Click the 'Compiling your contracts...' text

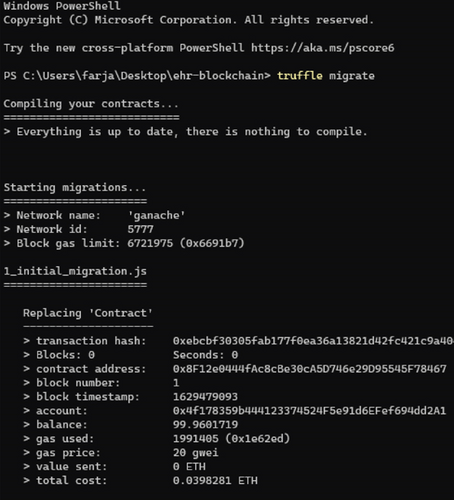pos(91,104)
